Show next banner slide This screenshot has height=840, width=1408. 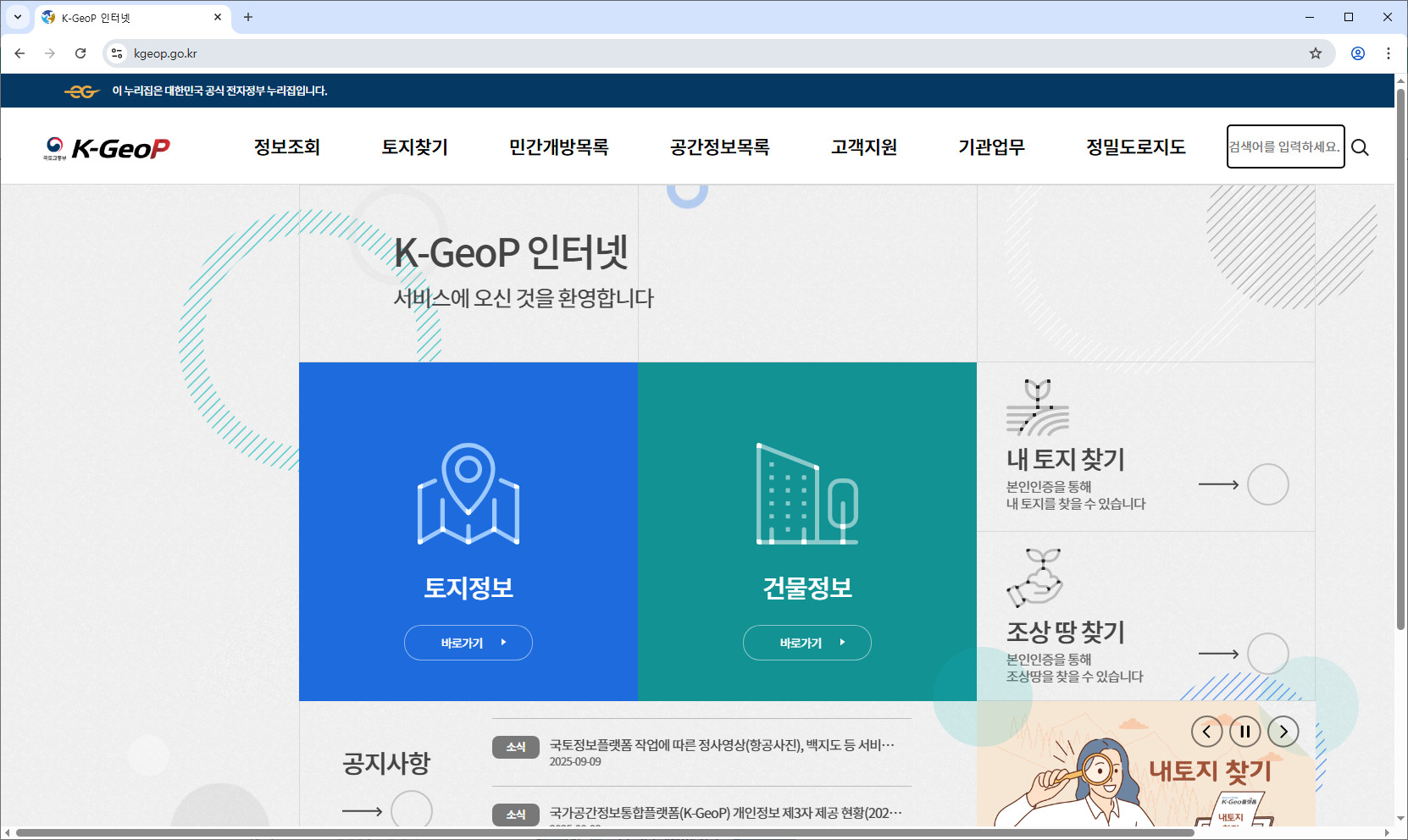coord(1283,732)
